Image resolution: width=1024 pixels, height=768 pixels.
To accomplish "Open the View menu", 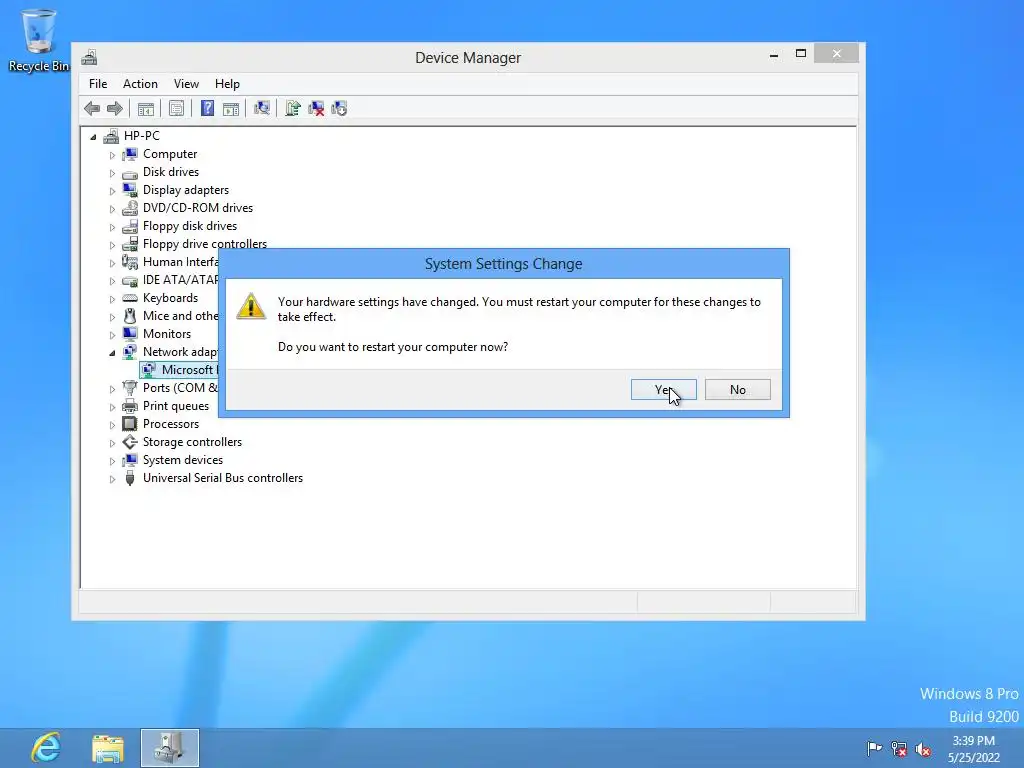I will pos(186,84).
